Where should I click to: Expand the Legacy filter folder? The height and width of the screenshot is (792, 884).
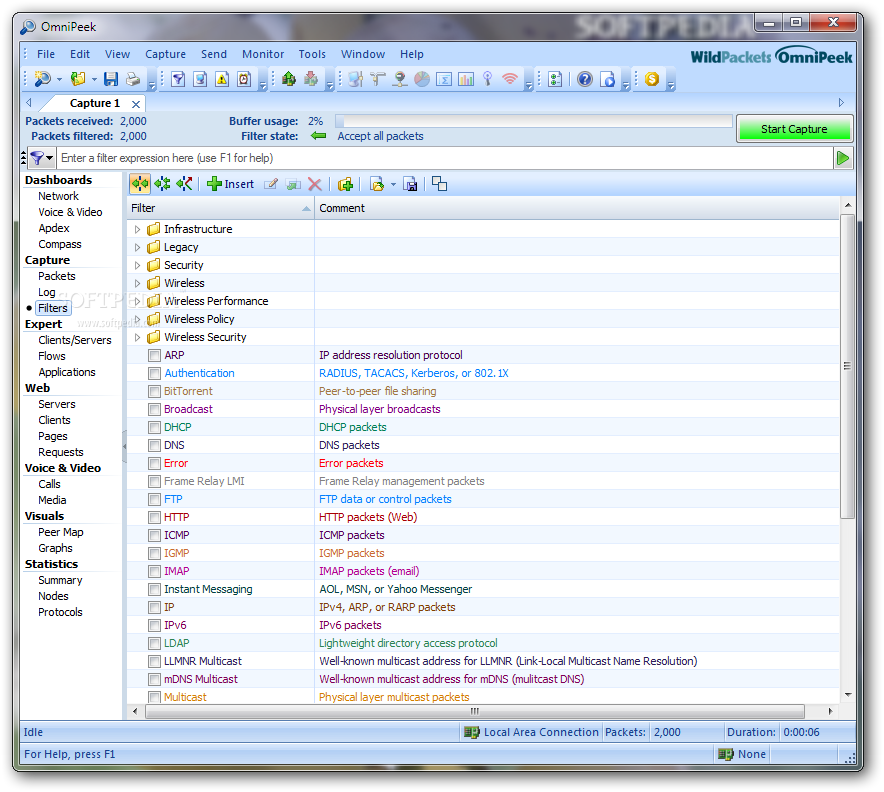tap(137, 247)
